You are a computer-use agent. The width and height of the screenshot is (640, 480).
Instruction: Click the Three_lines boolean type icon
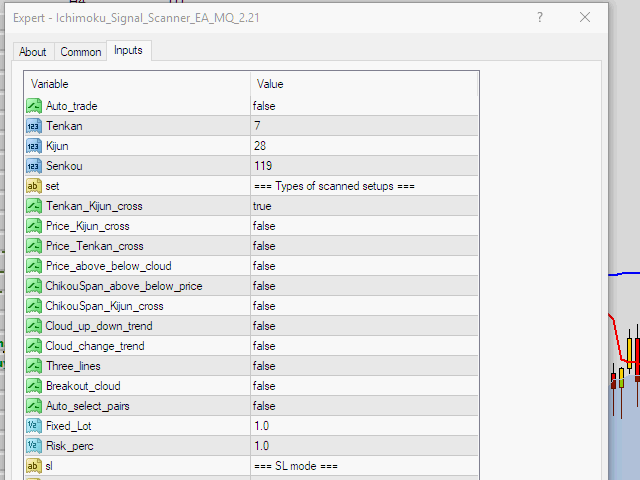point(33,366)
